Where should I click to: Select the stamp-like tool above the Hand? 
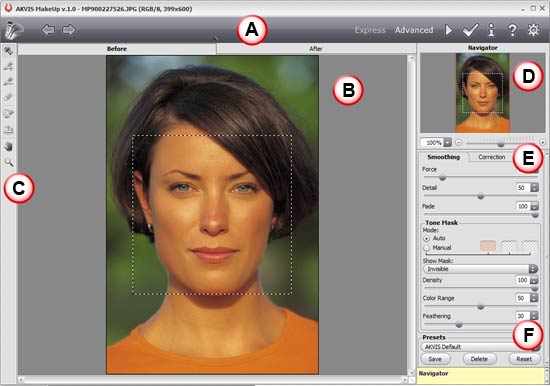[8, 129]
